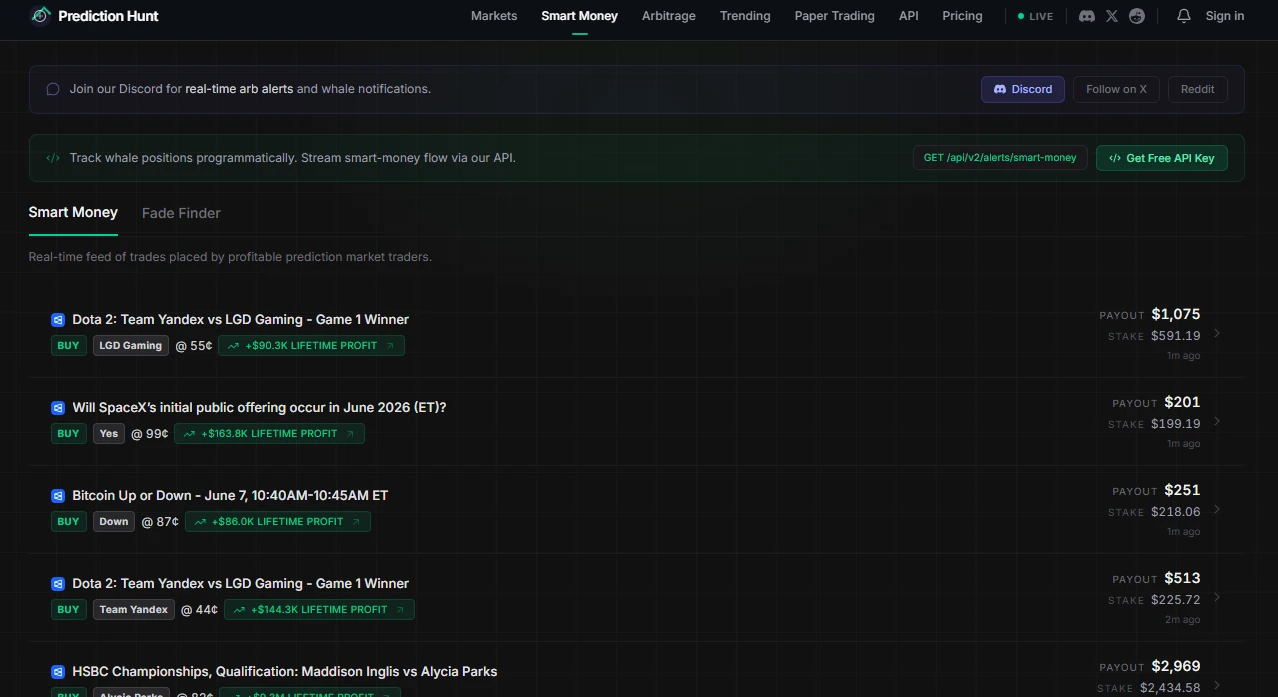
Task: Open Paper Trading page
Action: coord(834,16)
